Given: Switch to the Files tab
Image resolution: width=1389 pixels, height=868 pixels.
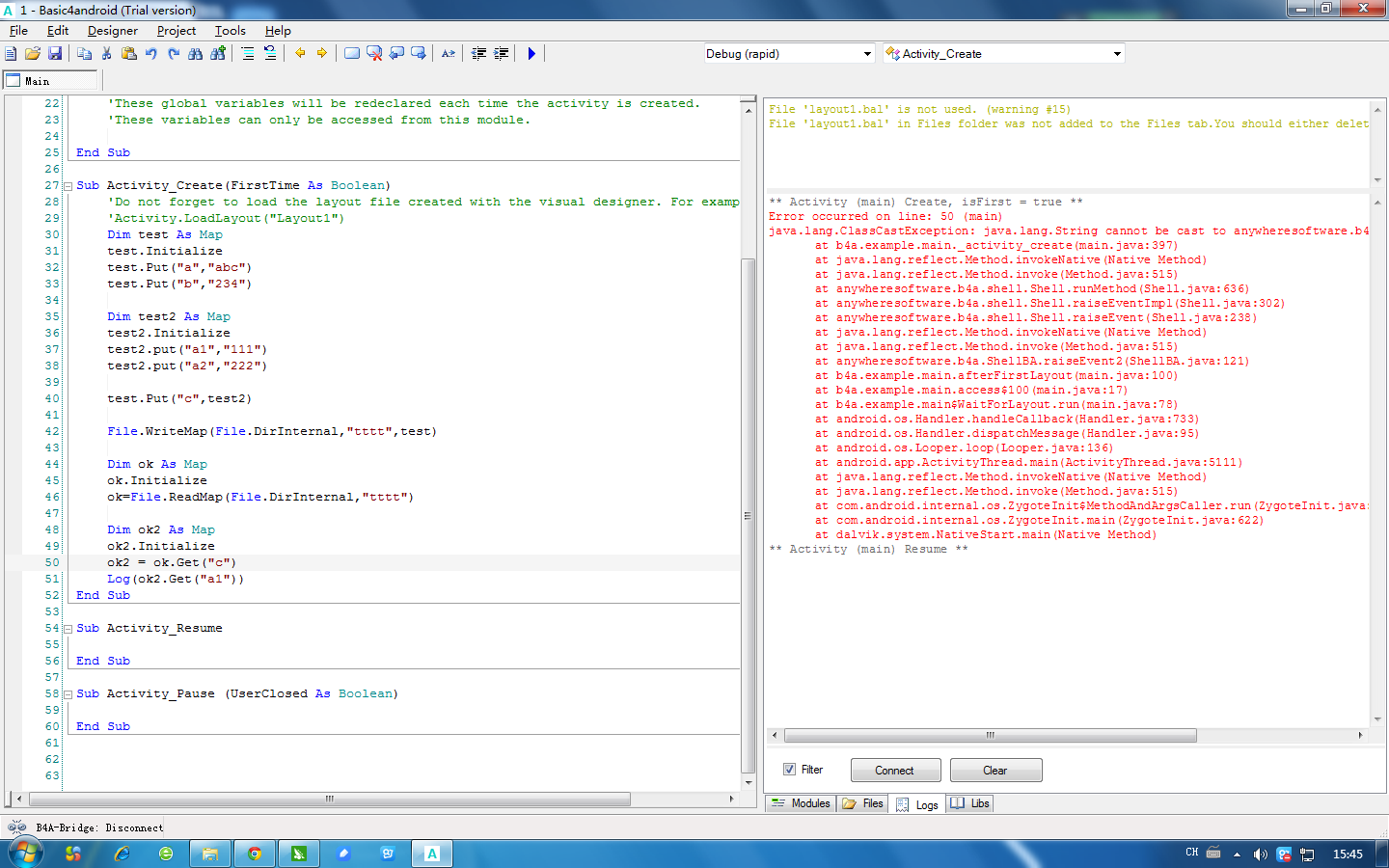Looking at the screenshot, I should click(863, 803).
